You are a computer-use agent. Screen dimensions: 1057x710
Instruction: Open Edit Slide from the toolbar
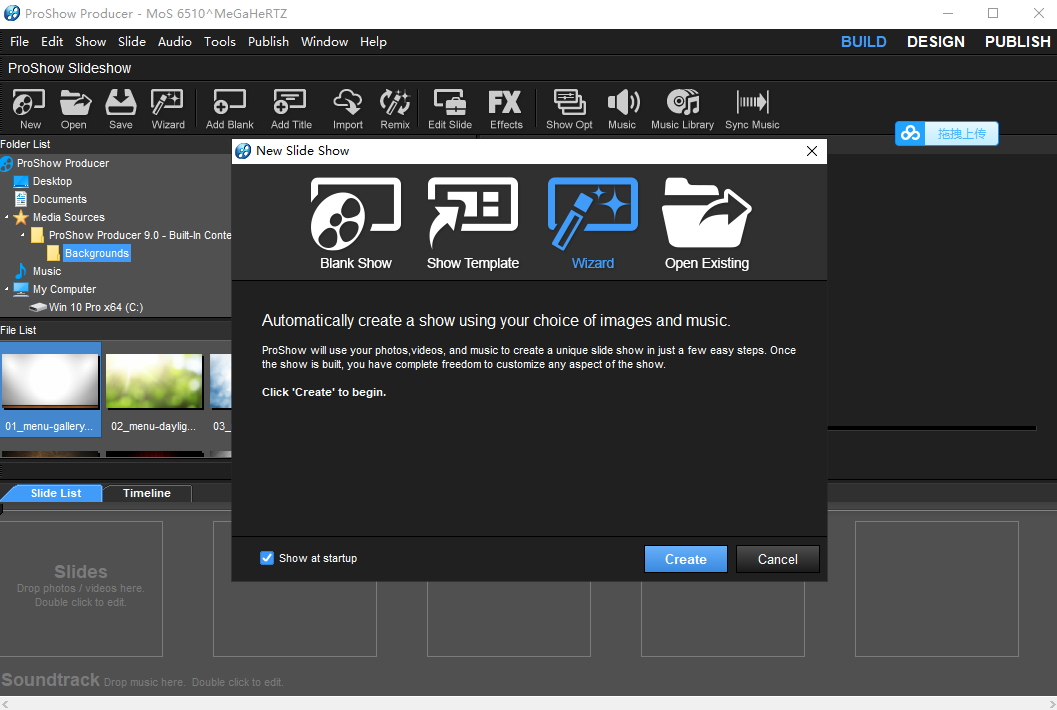[450, 109]
